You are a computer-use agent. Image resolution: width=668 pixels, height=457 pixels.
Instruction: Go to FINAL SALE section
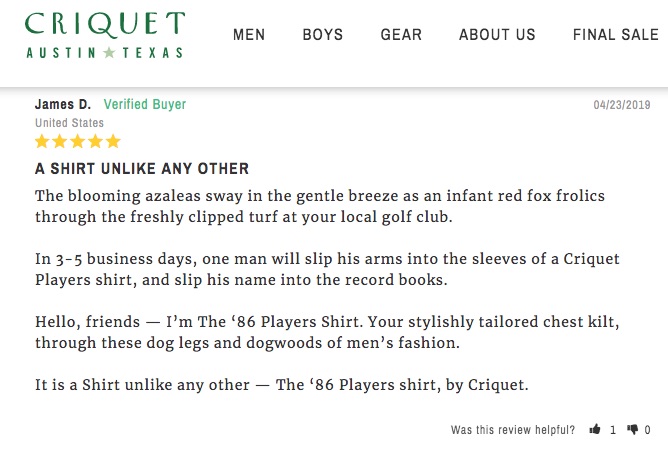pos(616,34)
